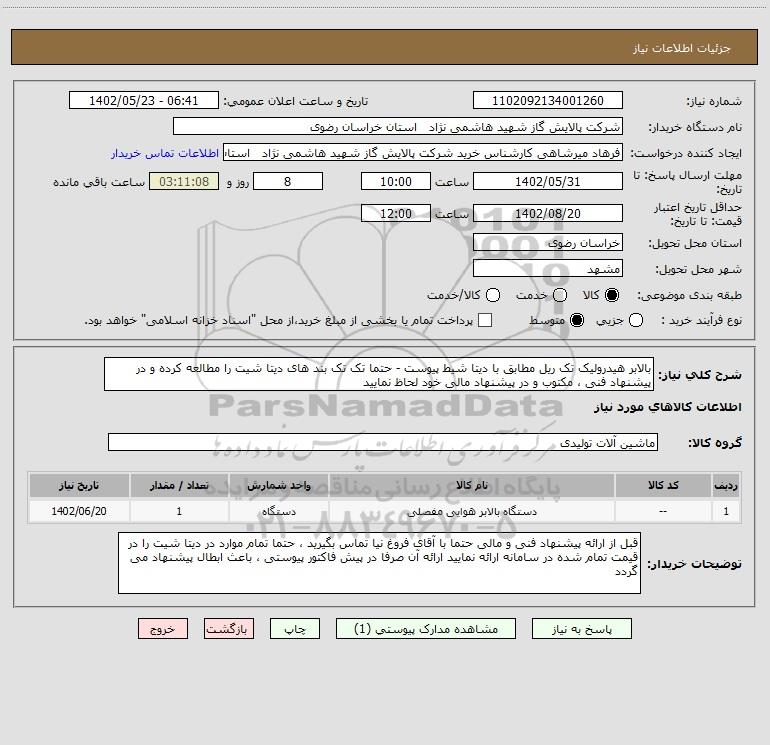Click the نام دستگاه خریدار field

tap(398, 126)
